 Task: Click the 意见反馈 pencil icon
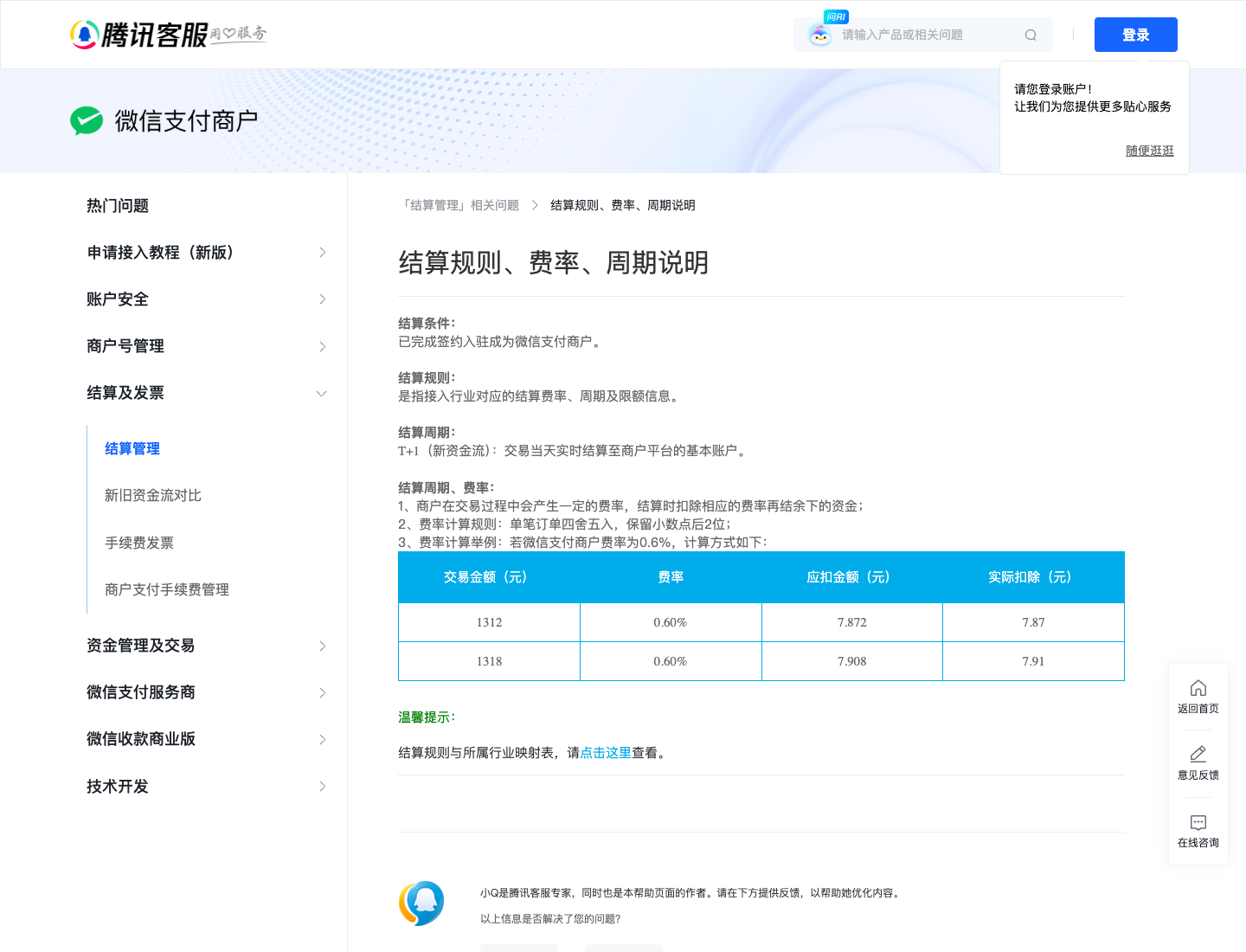(x=1198, y=754)
